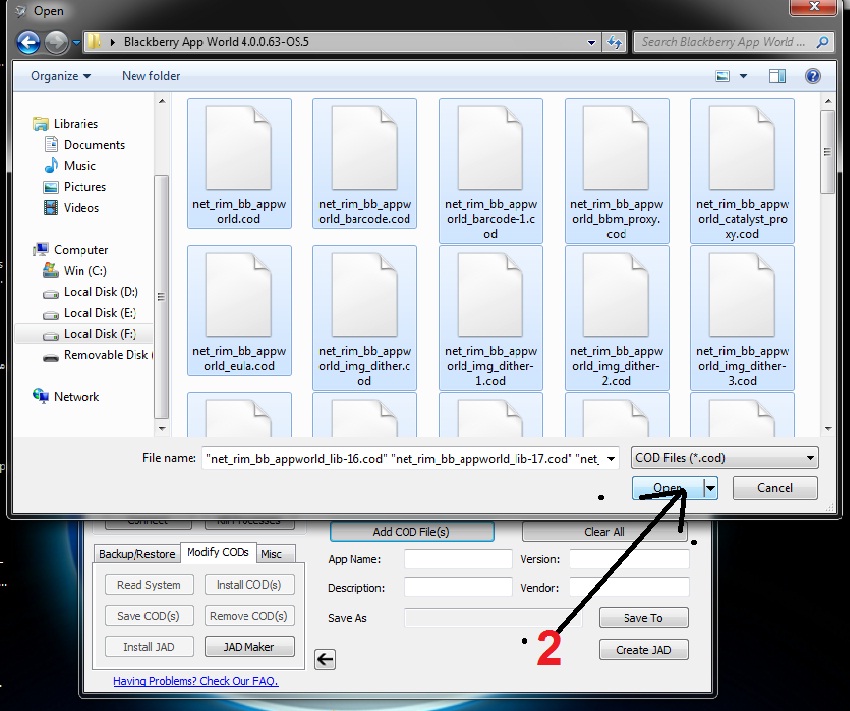Image resolution: width=850 pixels, height=711 pixels.
Task: Open Local Disk (F:)
Action: (x=89, y=334)
